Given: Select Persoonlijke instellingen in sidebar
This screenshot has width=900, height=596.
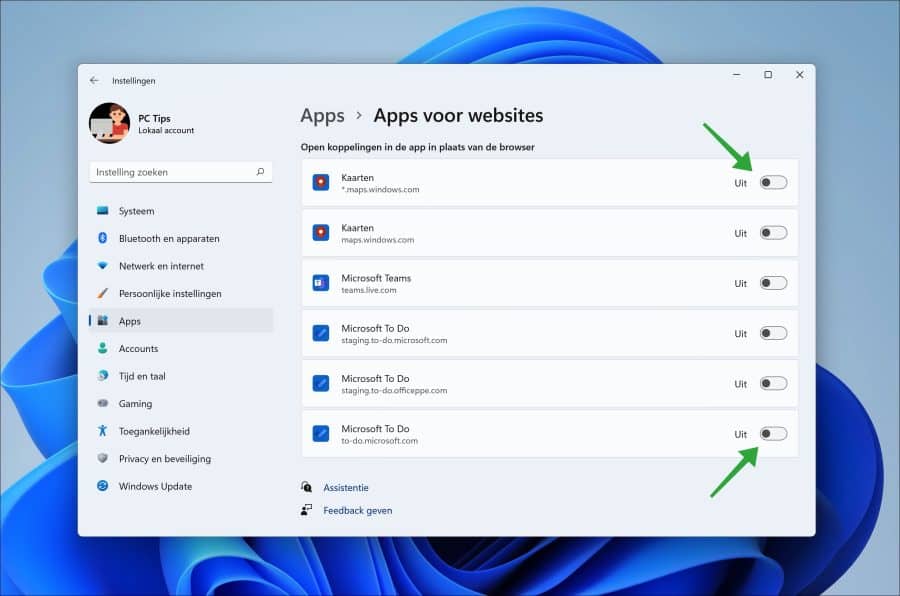Looking at the screenshot, I should (181, 293).
